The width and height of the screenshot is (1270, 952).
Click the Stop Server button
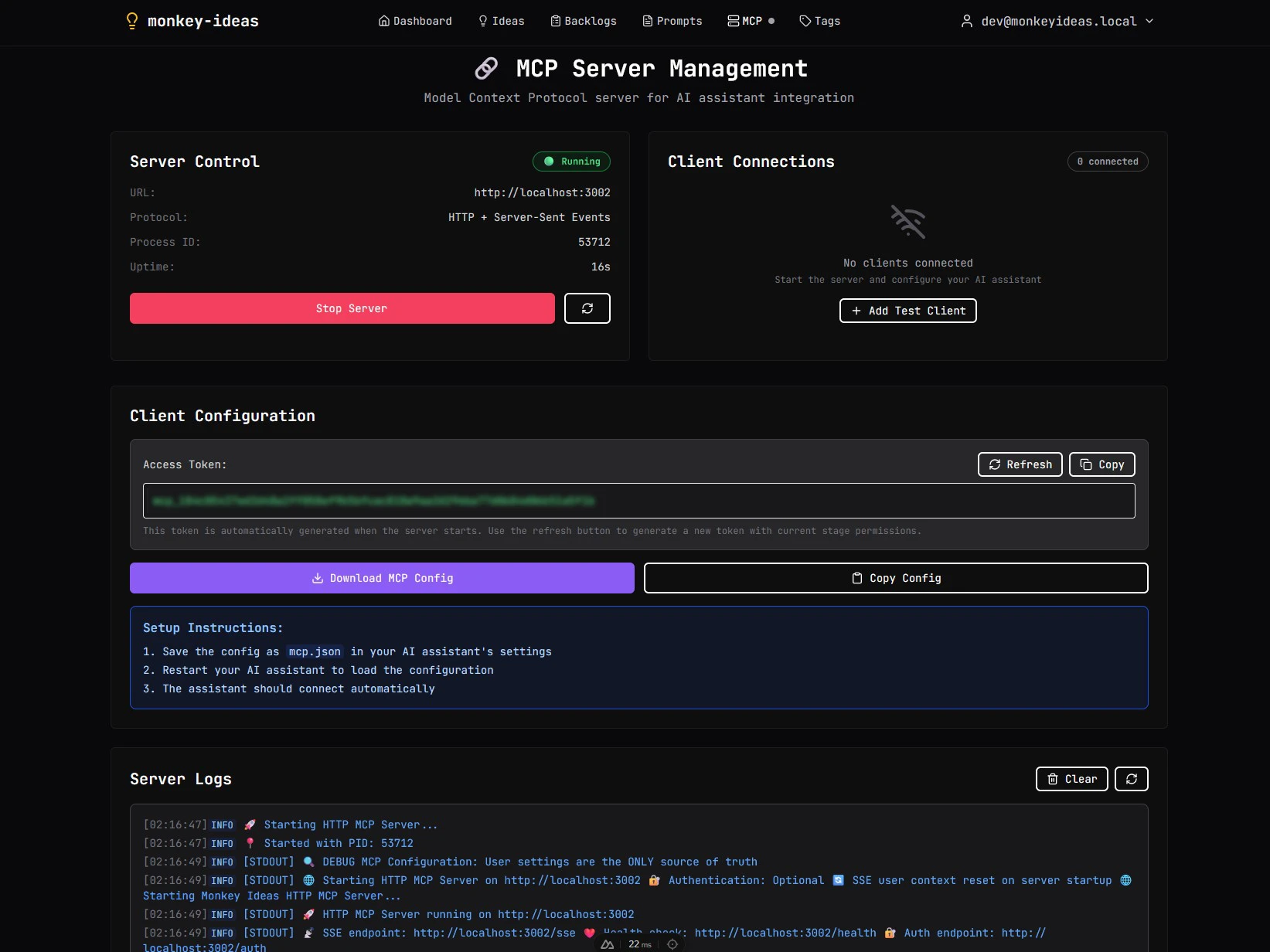(342, 308)
